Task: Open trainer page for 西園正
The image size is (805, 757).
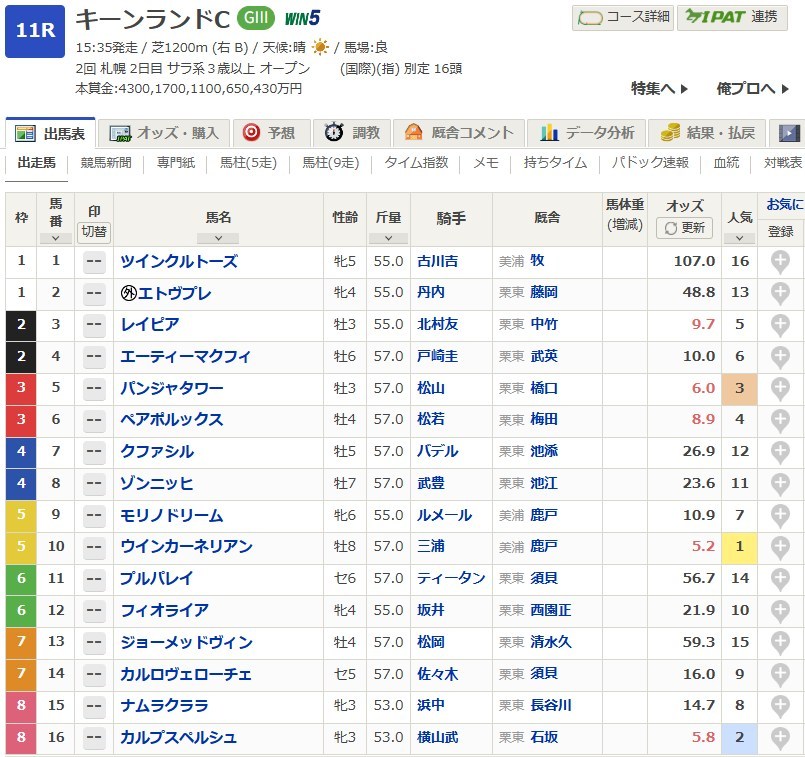Action: 550,610
